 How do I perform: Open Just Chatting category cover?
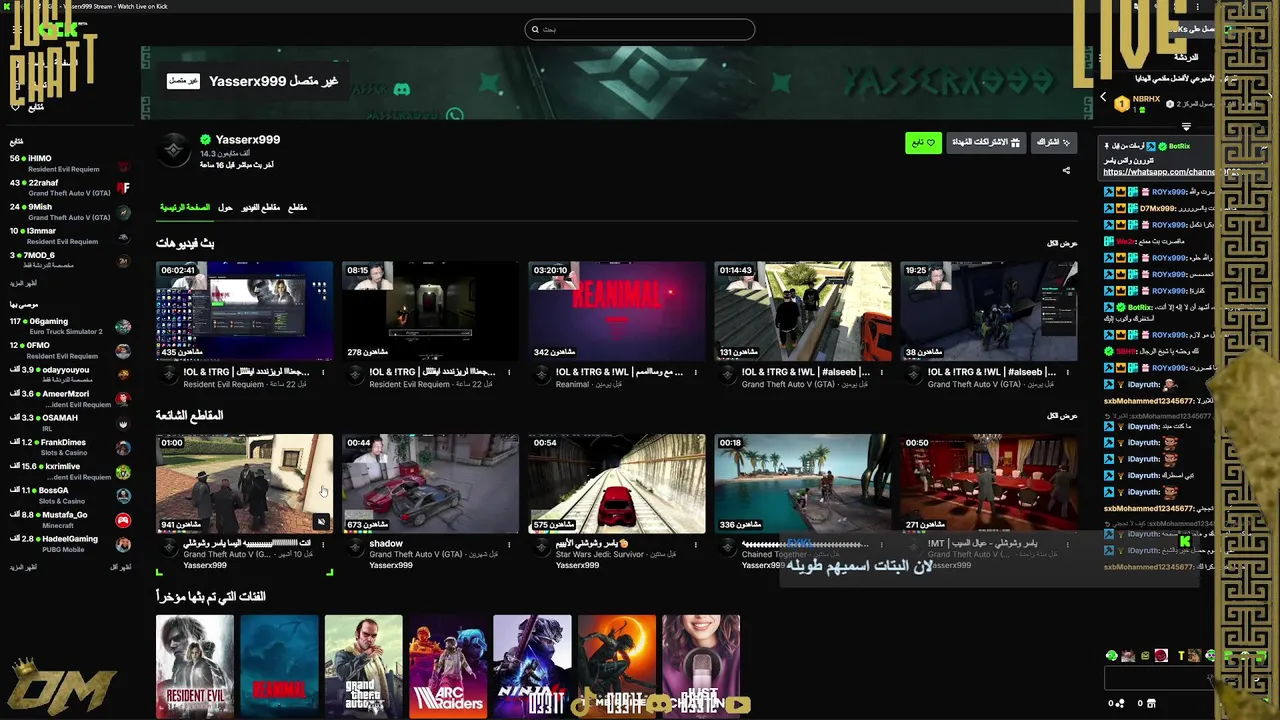(701, 666)
